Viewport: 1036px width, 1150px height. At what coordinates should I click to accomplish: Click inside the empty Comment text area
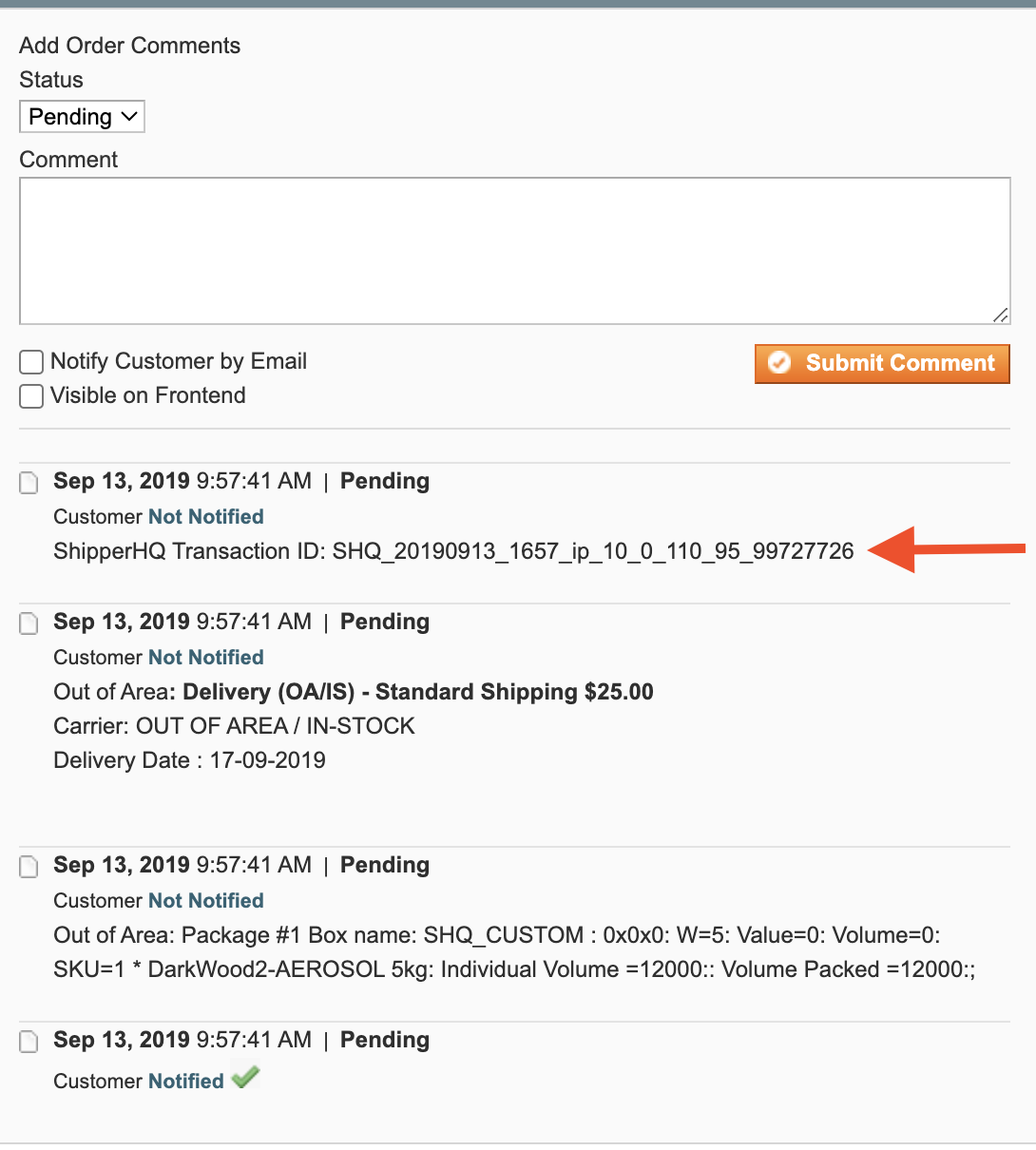(513, 247)
